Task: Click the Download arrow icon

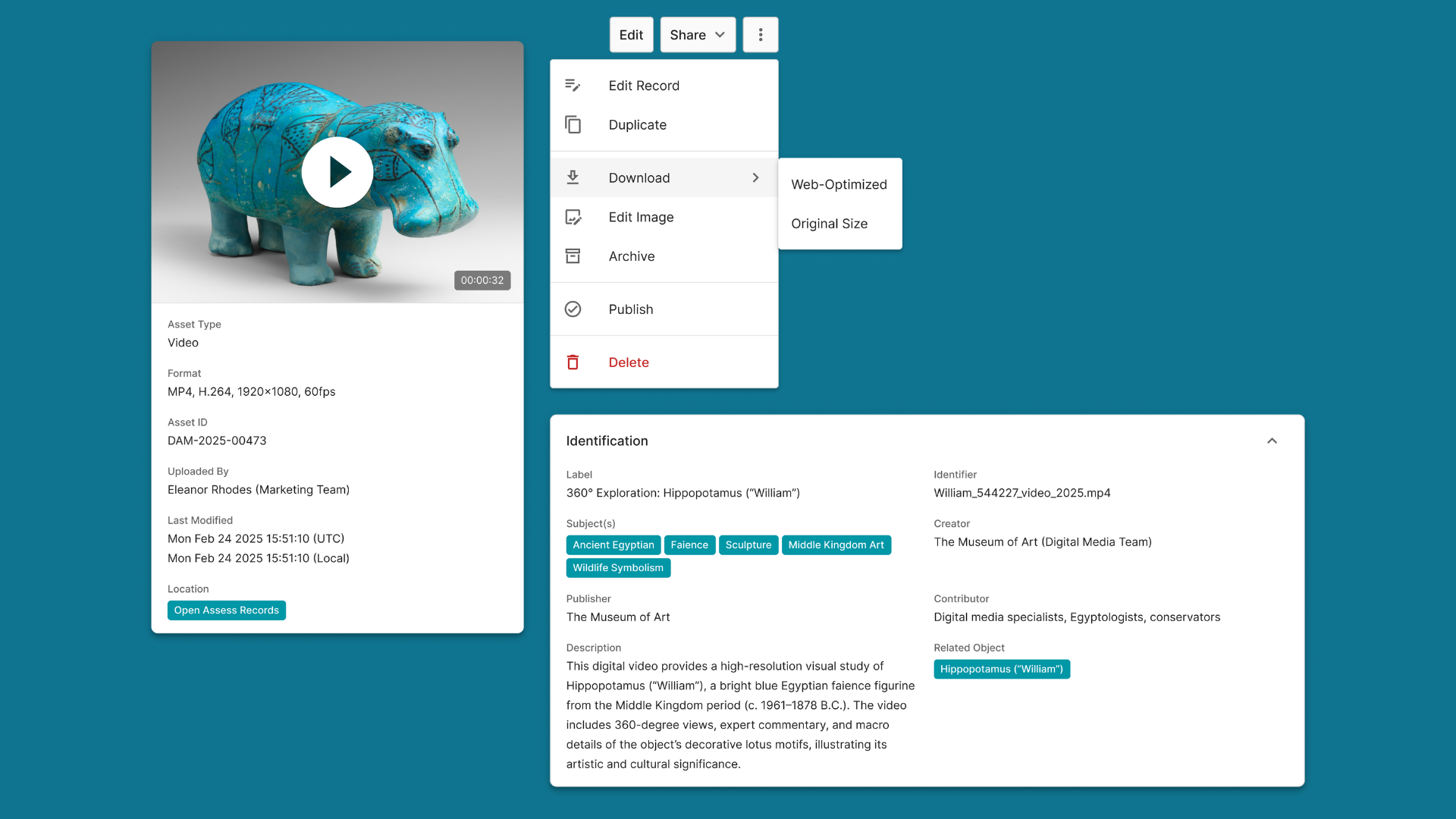Action: click(x=573, y=177)
